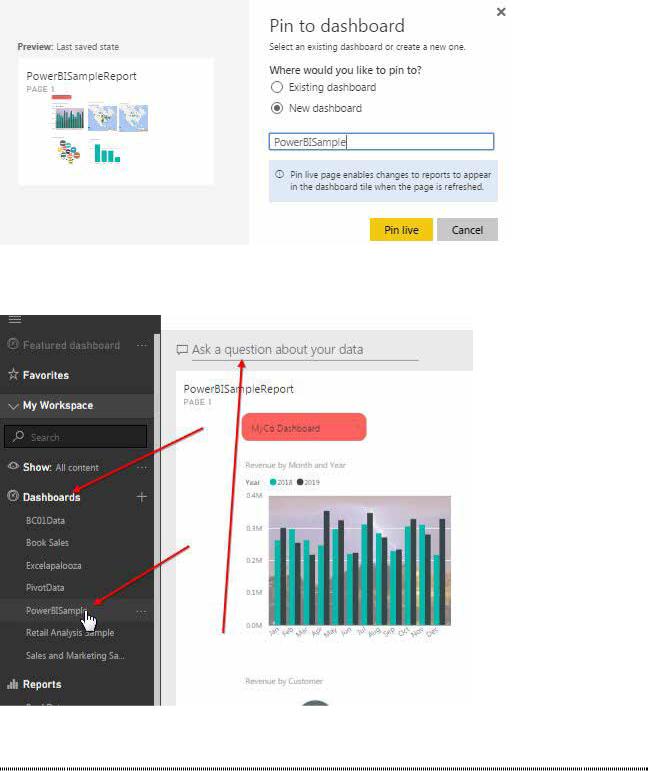648x771 pixels.
Task: Open the Sales and Marketing Sa... dashboard
Action: [75, 655]
